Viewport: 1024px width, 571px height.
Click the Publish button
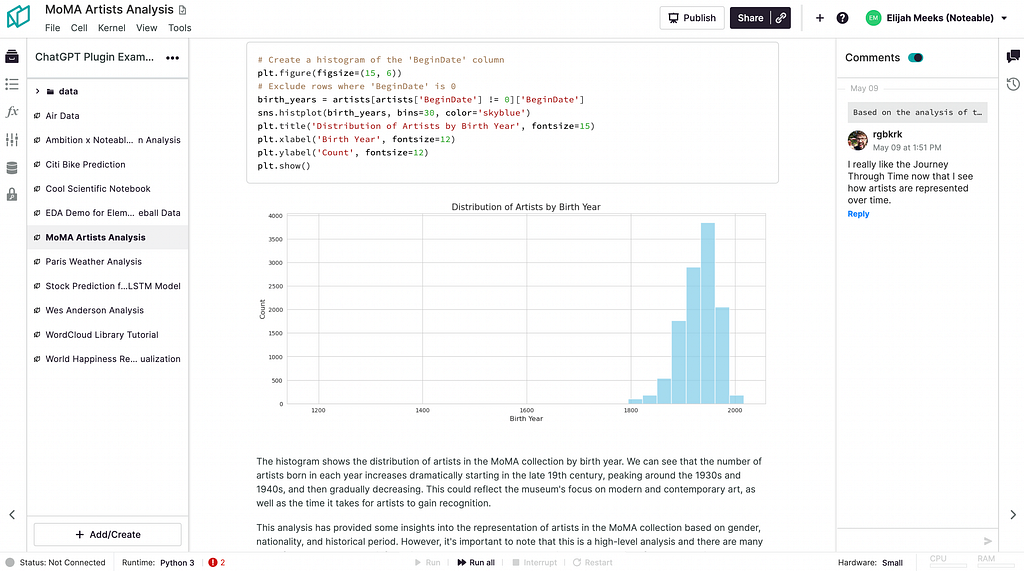coord(692,18)
